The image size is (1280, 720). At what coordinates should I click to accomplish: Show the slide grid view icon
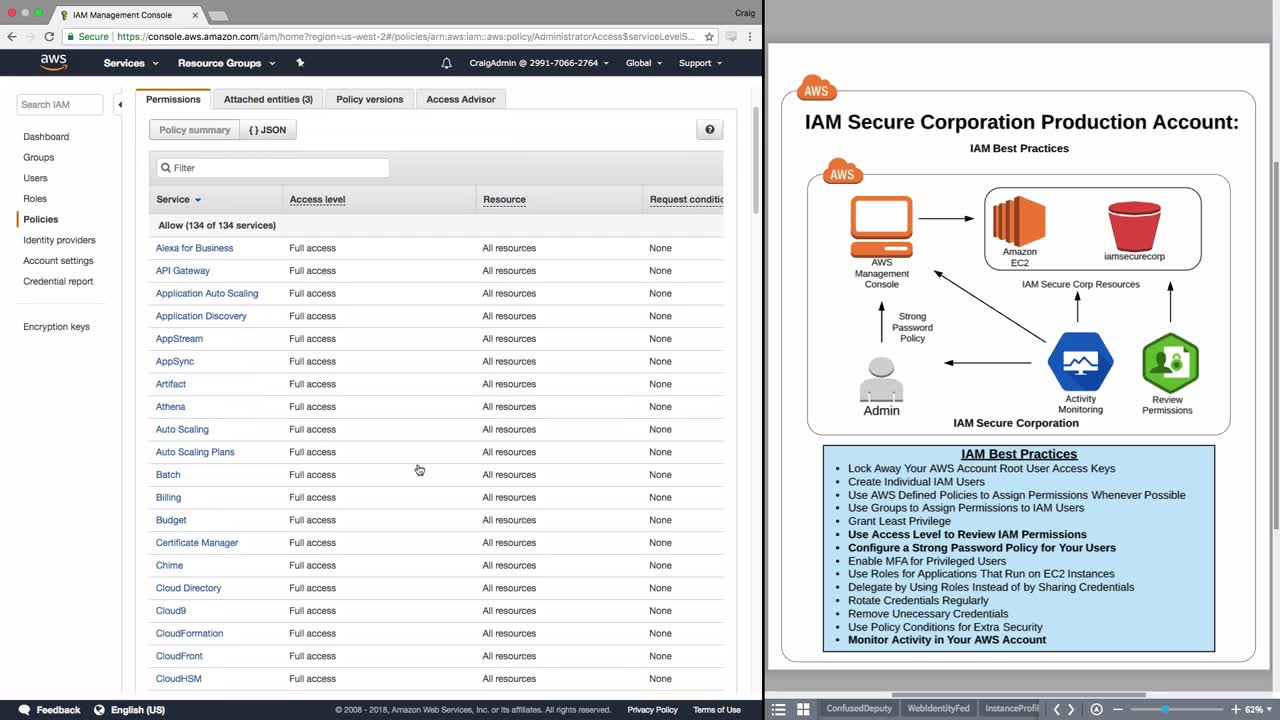pos(803,709)
